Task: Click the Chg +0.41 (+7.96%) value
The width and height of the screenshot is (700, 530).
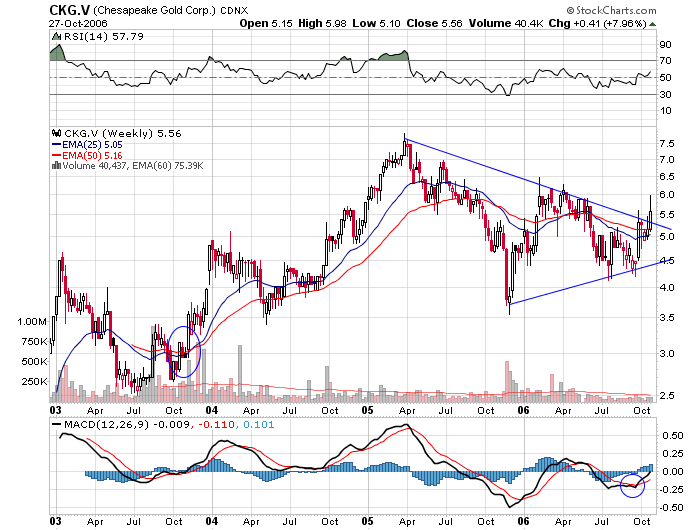Action: point(597,23)
